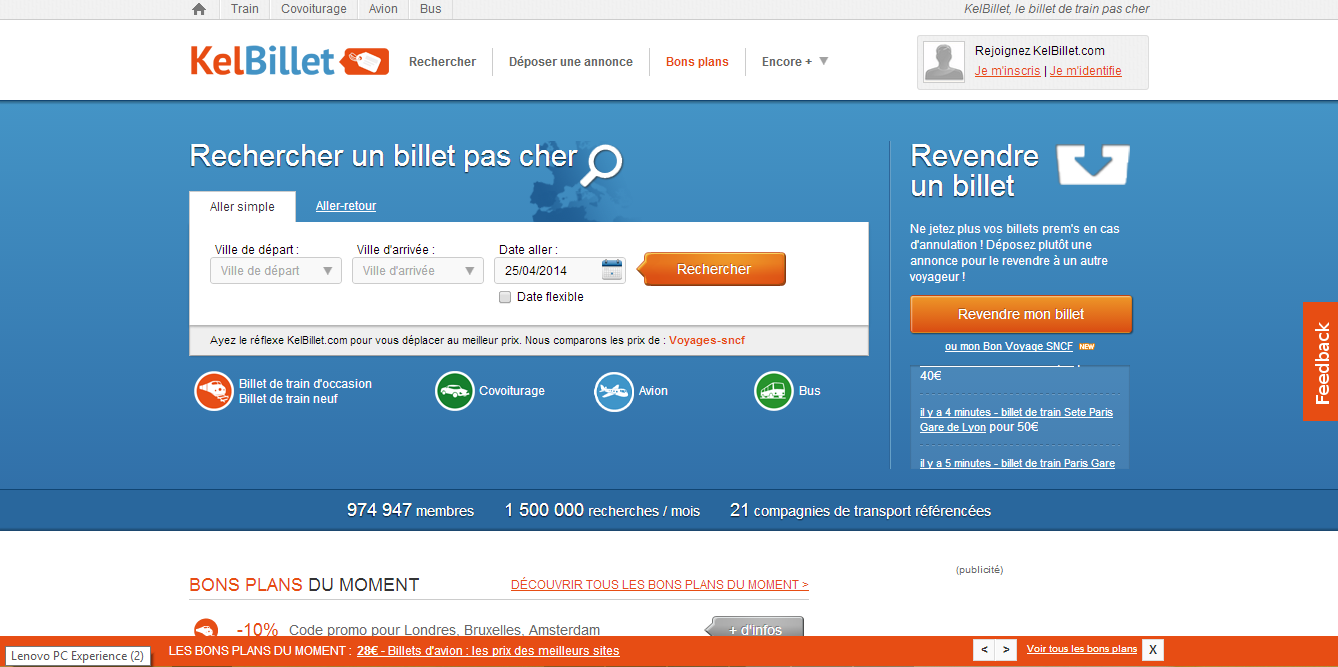The width and height of the screenshot is (1338, 667).
Task: Click the Revendre mon billet button
Action: click(1021, 314)
